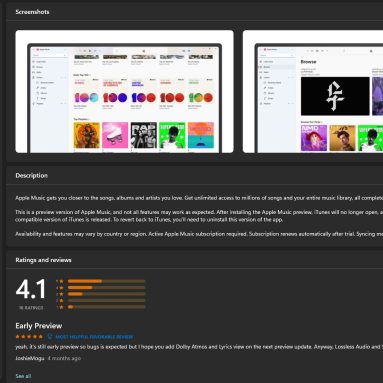The width and height of the screenshot is (383, 383).
Task: Click the 'Ratings and reviews' section heading
Action: 43,260
